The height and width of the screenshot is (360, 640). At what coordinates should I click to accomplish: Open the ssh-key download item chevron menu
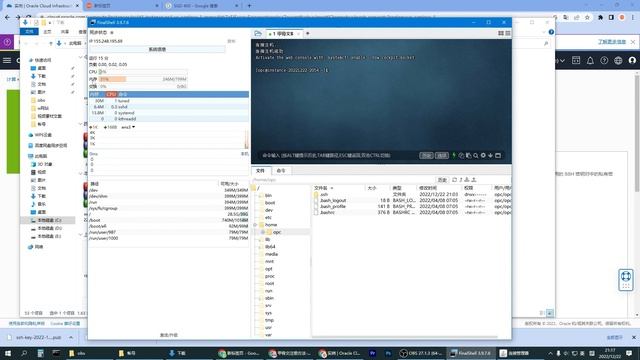coord(71,338)
